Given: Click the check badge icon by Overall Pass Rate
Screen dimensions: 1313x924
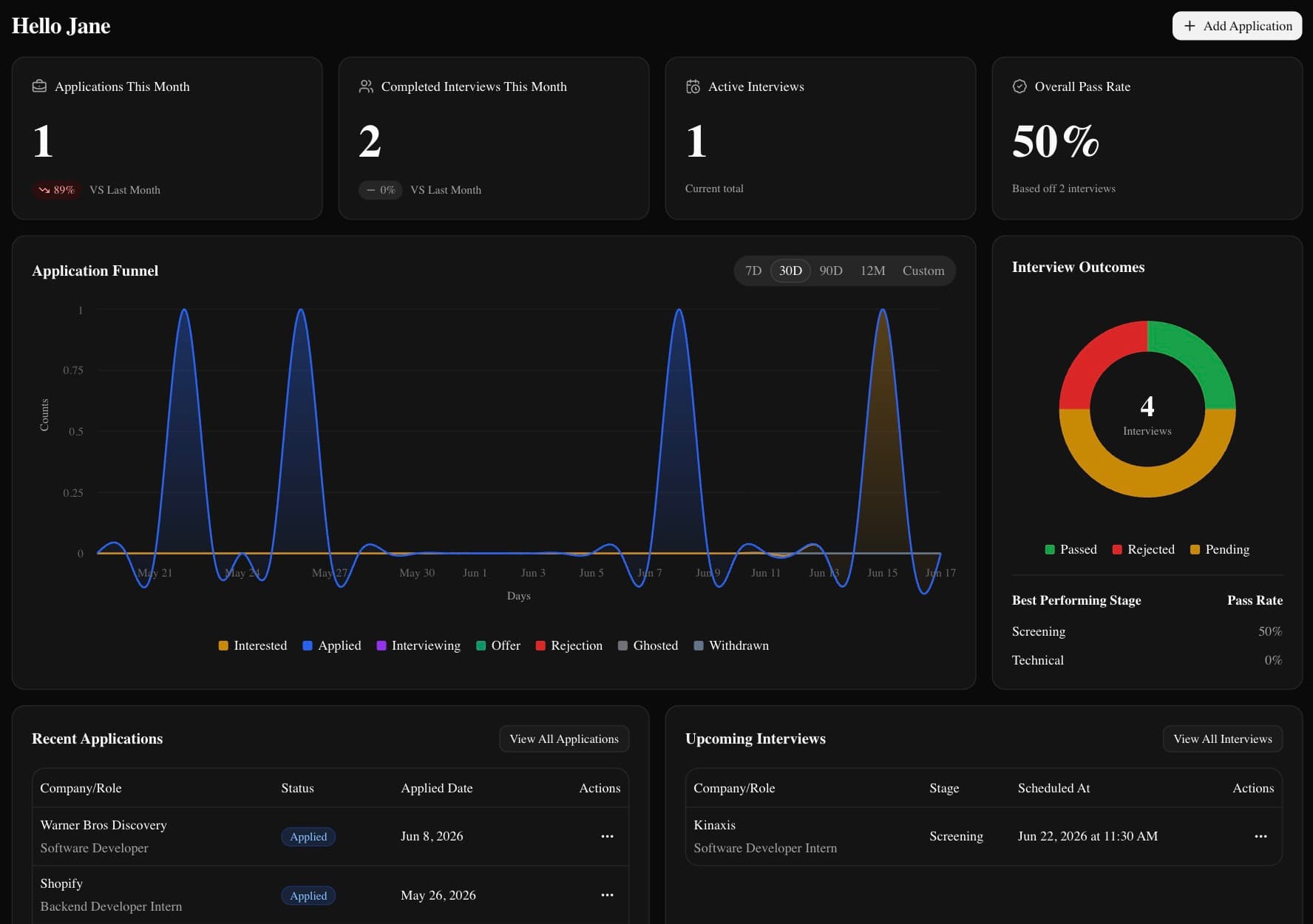Looking at the screenshot, I should (x=1019, y=86).
